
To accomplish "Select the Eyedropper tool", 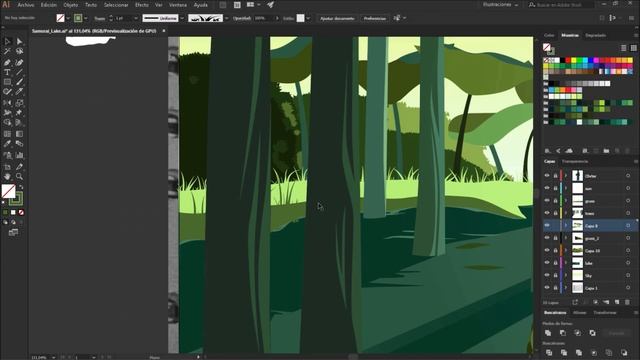I will 7,144.
